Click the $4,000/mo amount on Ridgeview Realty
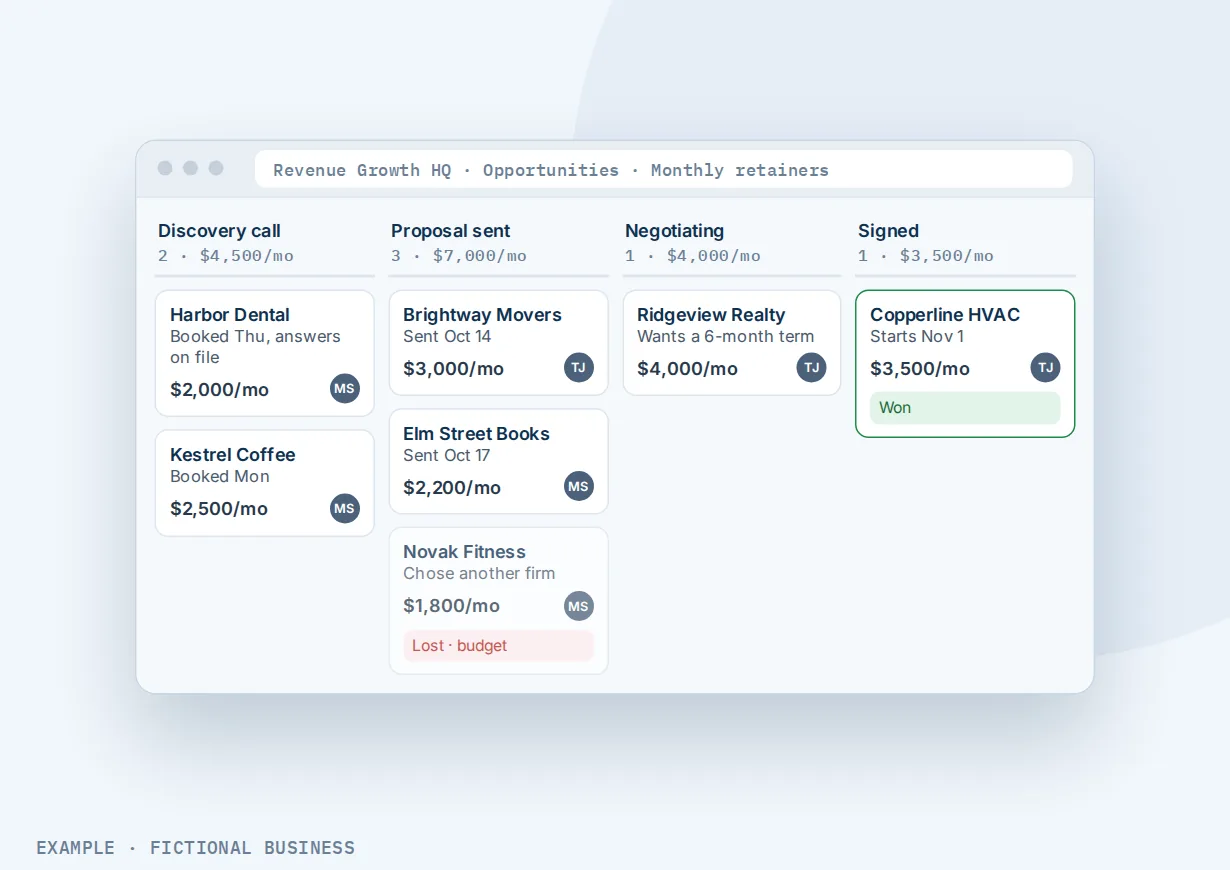Viewport: 1230px width, 870px height. coord(688,368)
